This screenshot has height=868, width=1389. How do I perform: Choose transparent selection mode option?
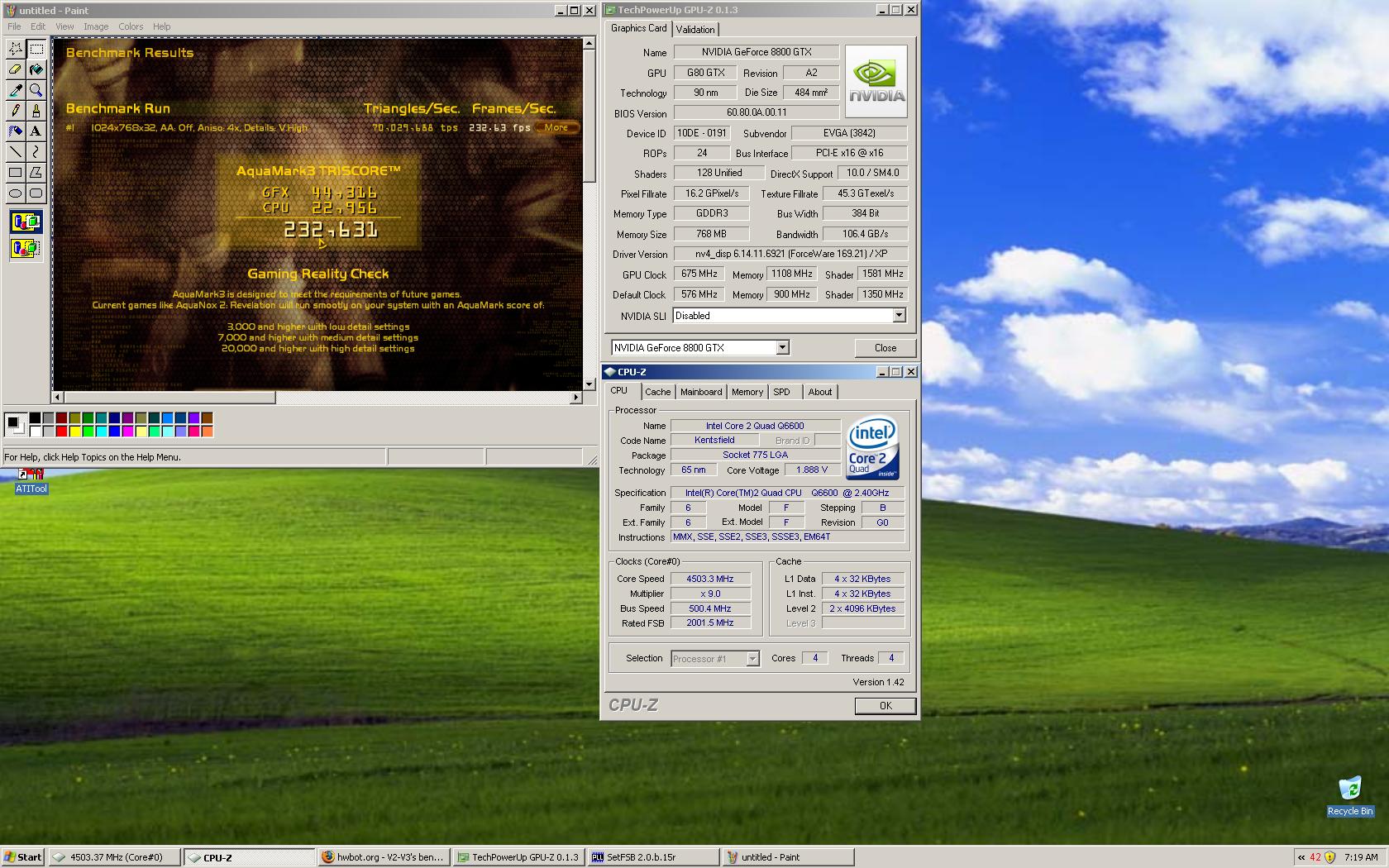pos(26,247)
